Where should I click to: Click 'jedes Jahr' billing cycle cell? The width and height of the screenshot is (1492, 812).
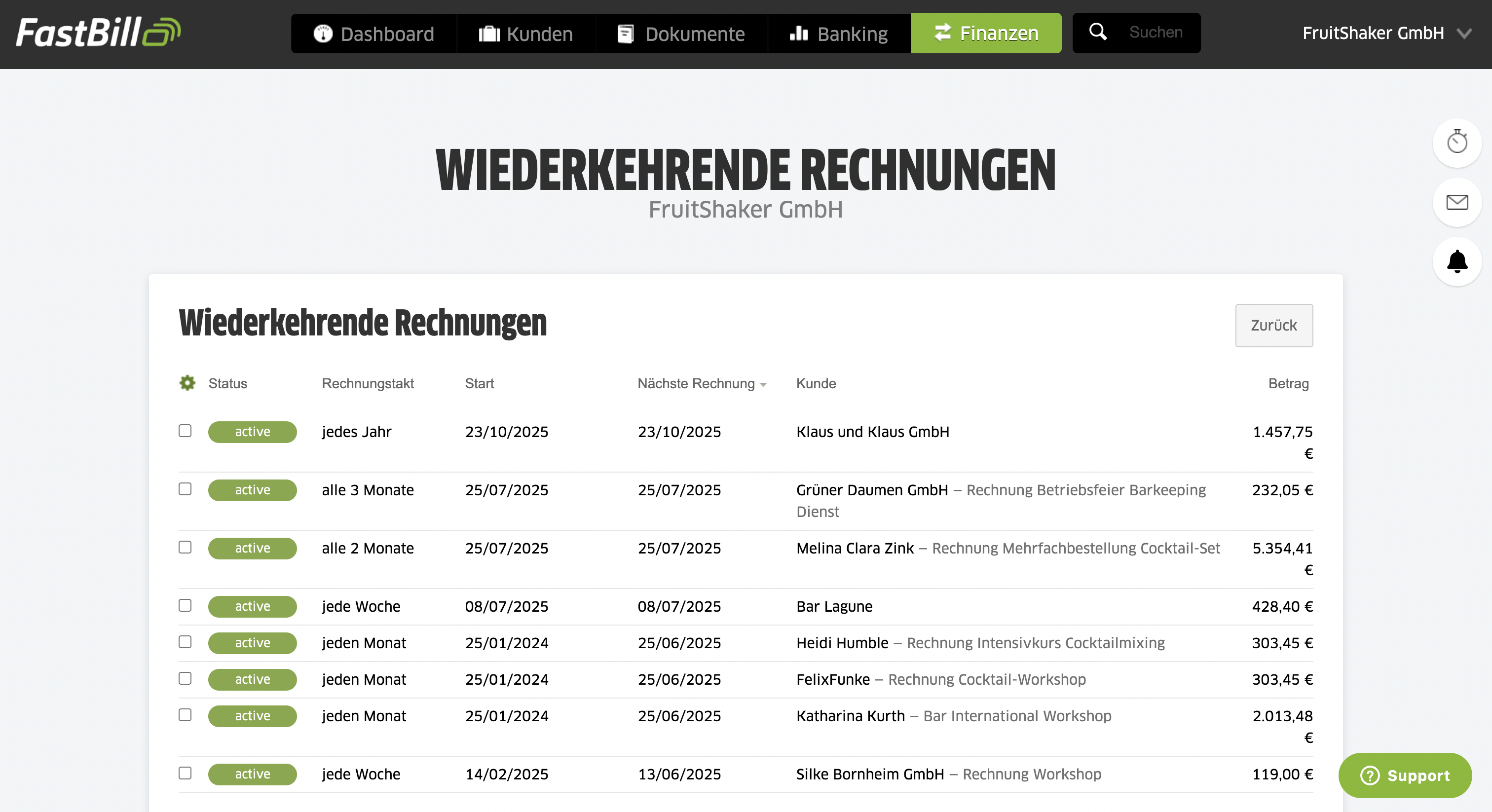click(356, 432)
